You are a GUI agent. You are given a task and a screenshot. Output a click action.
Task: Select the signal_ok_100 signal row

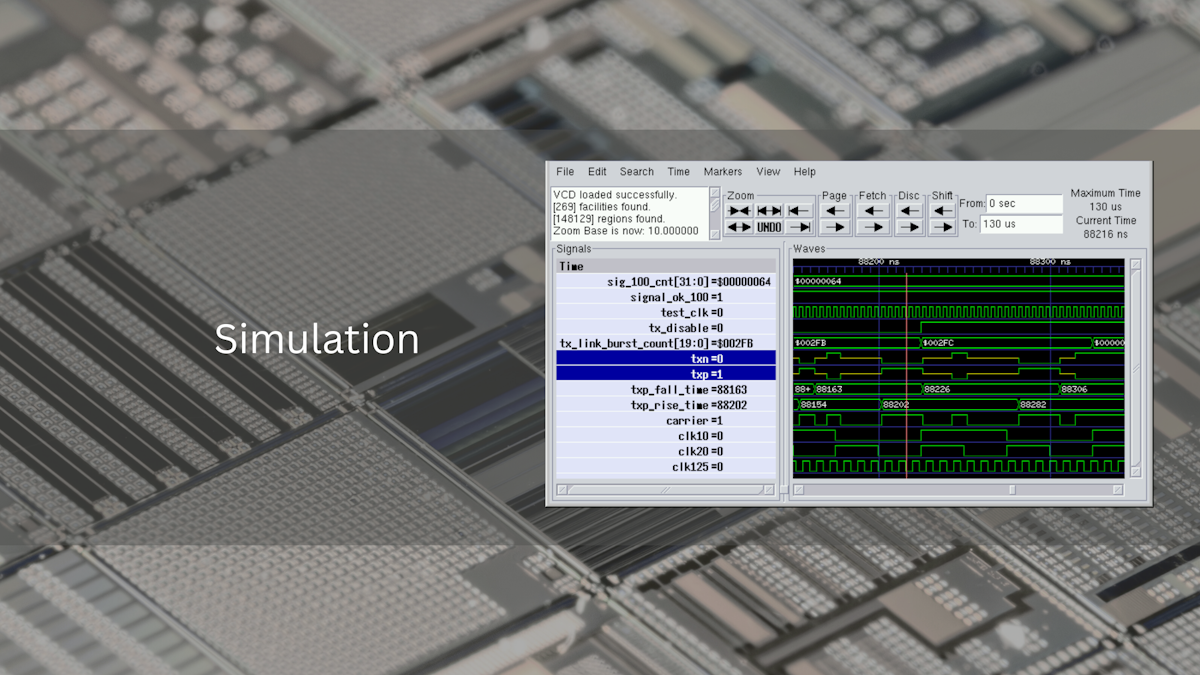(x=666, y=297)
